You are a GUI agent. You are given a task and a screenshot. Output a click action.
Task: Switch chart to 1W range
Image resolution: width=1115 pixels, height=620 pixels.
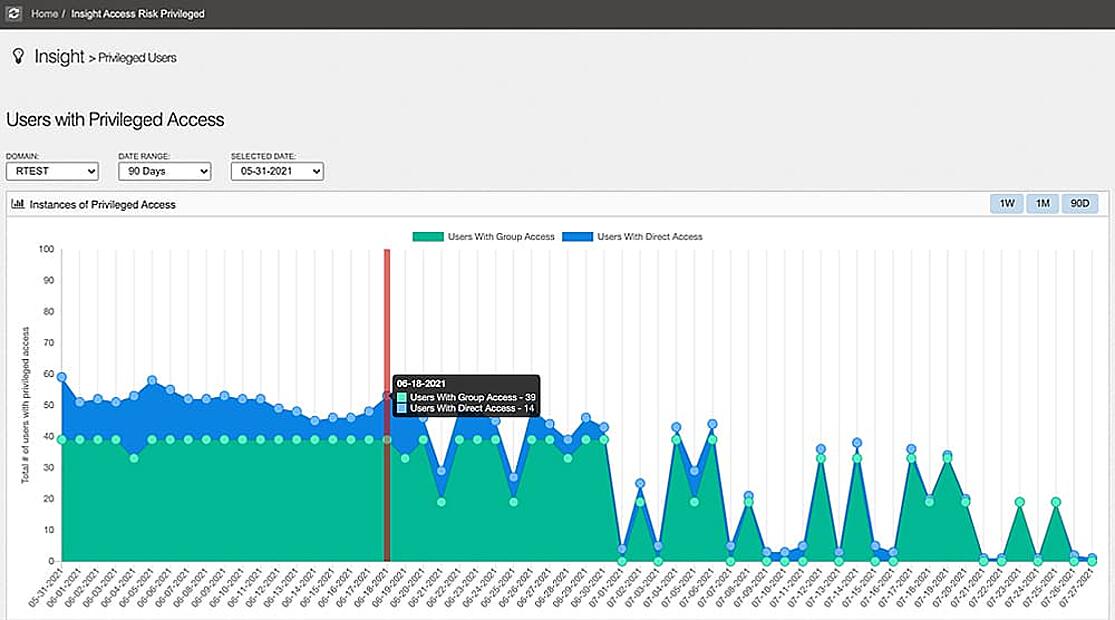coord(1007,204)
